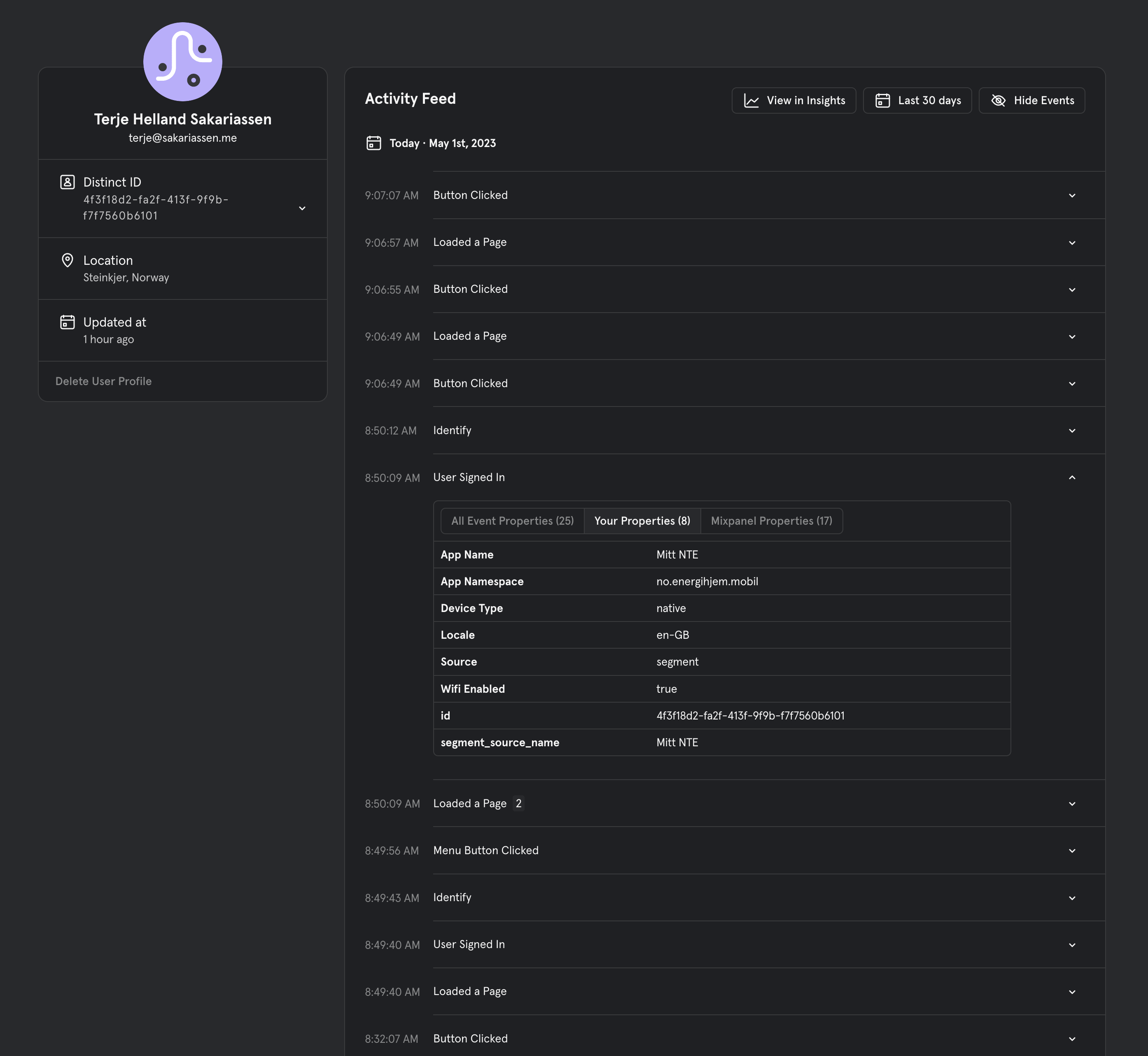Click the user name Terje Helland Sakariassen
The height and width of the screenshot is (1056, 1148).
[x=183, y=119]
